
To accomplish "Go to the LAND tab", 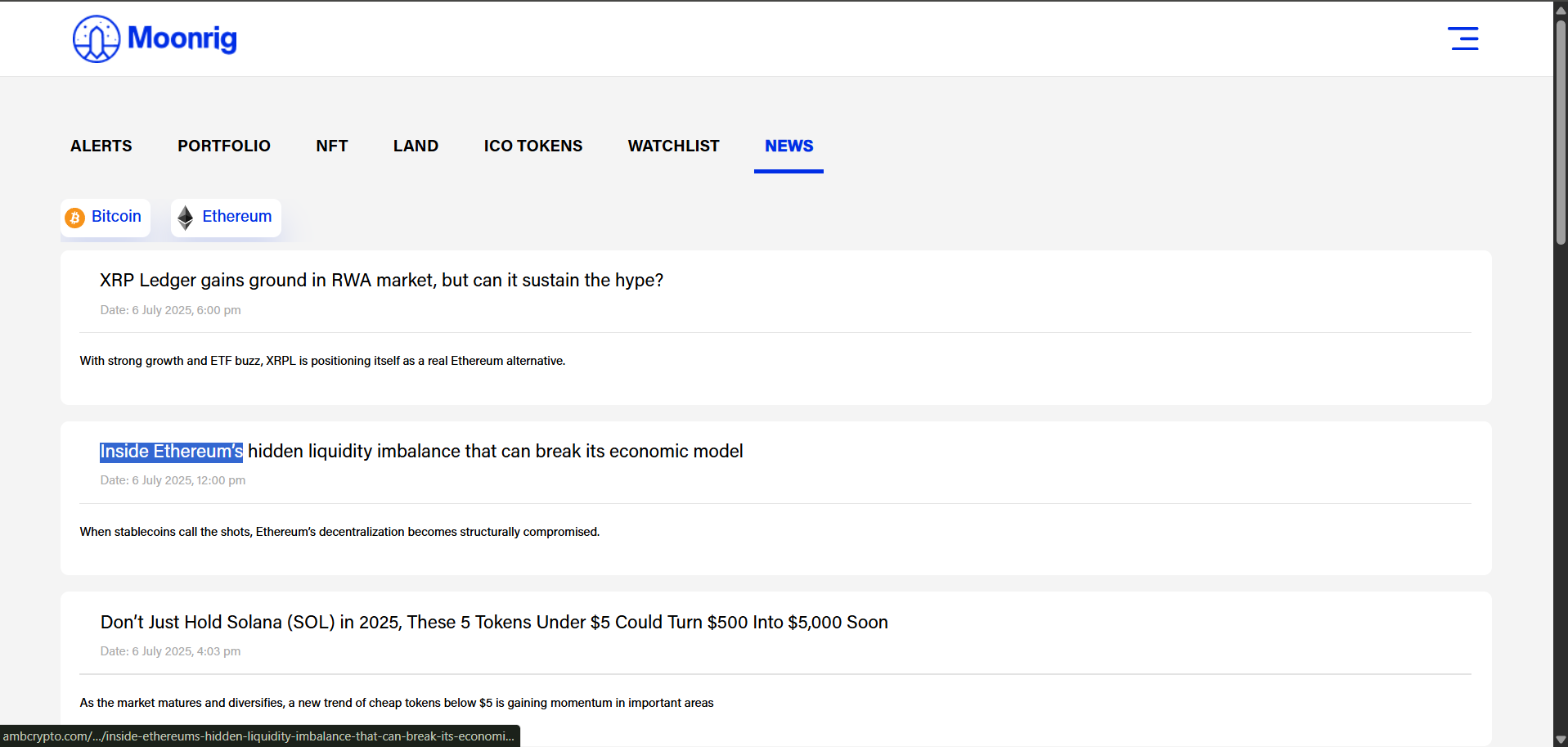I will [416, 146].
